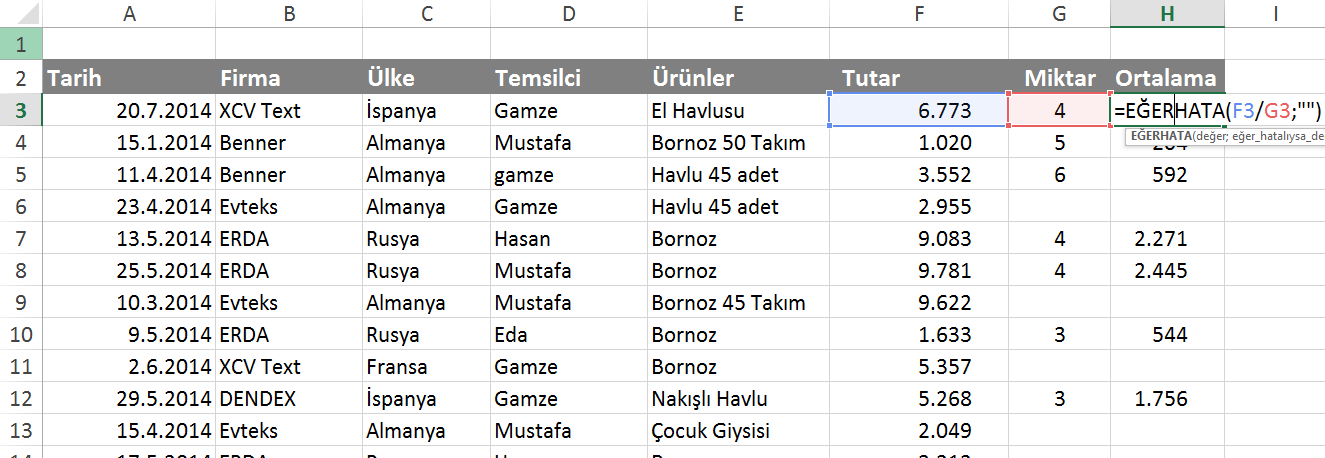Click the Ortalama header cell
Screen dimensions: 1325x458
1166,78
